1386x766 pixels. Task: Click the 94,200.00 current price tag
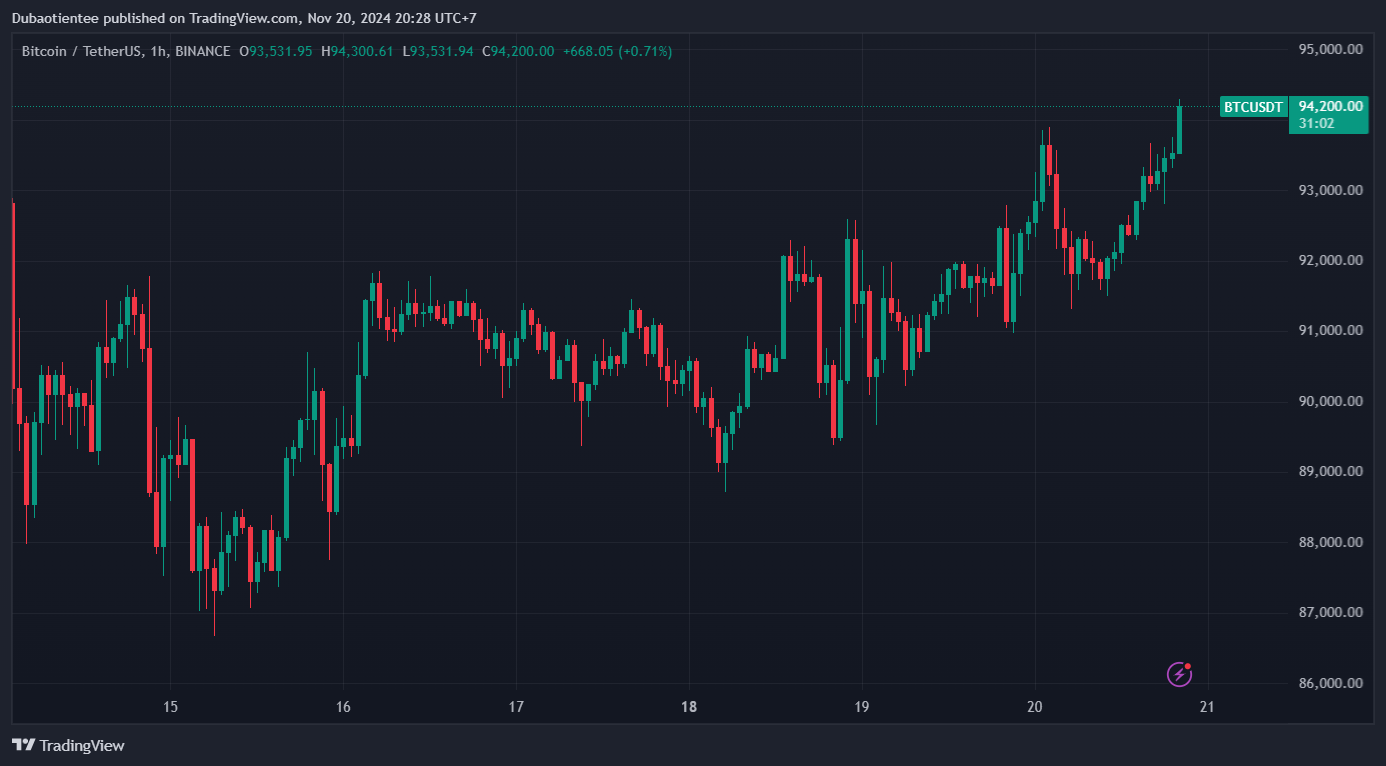coord(1330,106)
